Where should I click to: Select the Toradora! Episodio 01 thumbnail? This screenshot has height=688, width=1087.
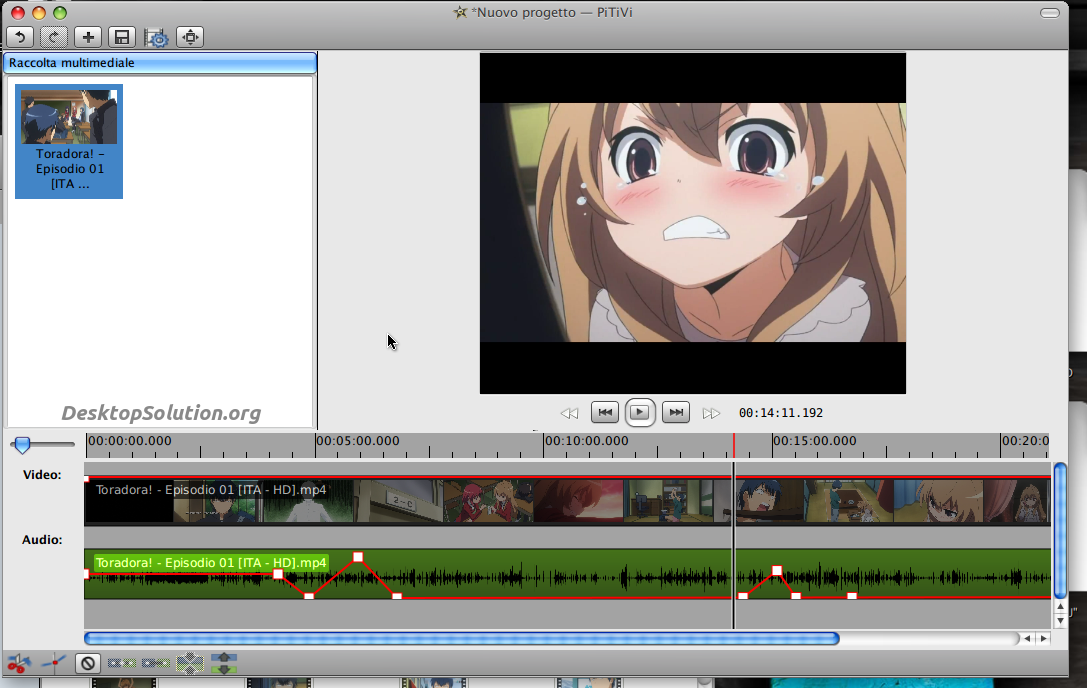click(69, 141)
